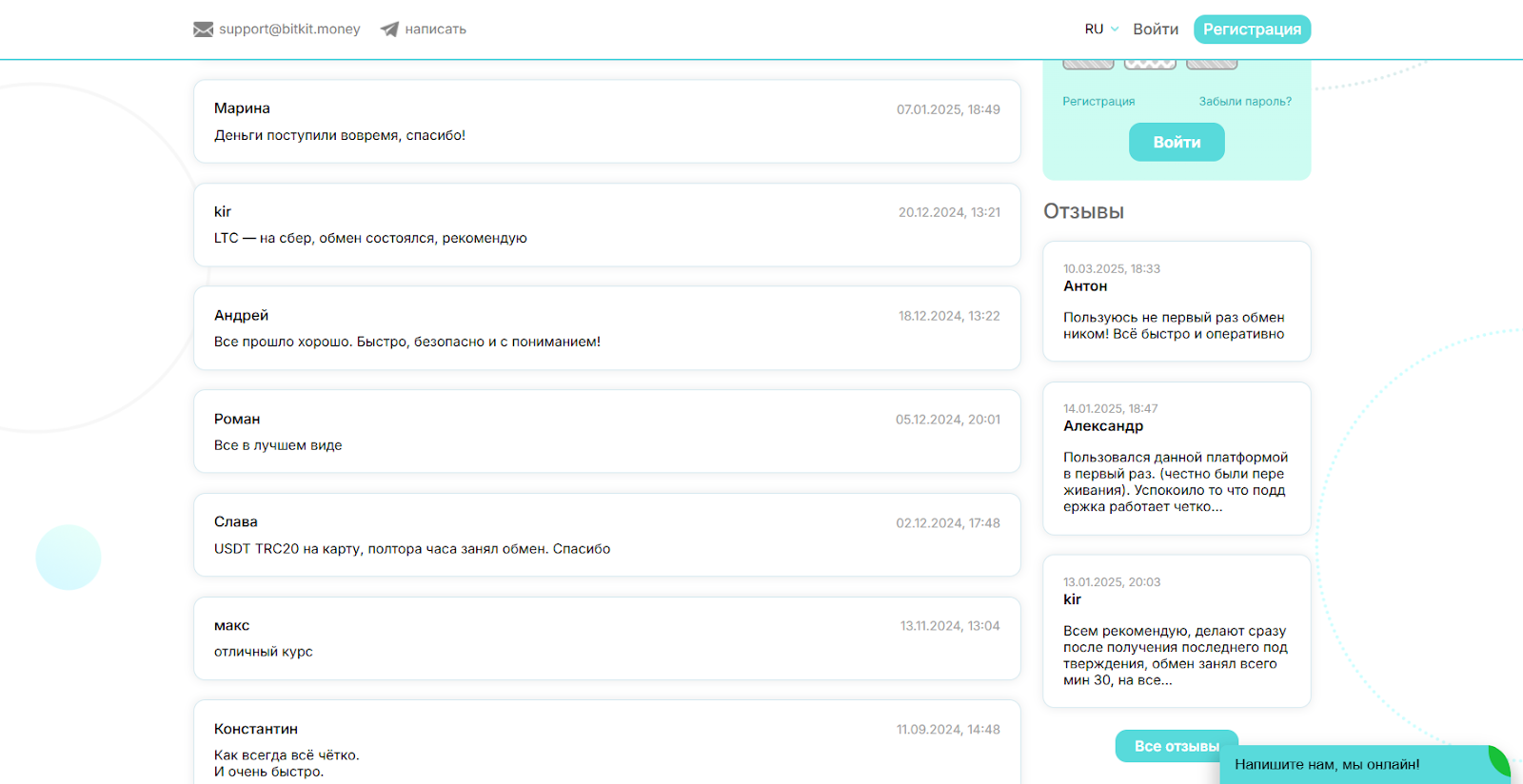
Task: Open the support@bitkit.money email link
Action: (x=289, y=29)
